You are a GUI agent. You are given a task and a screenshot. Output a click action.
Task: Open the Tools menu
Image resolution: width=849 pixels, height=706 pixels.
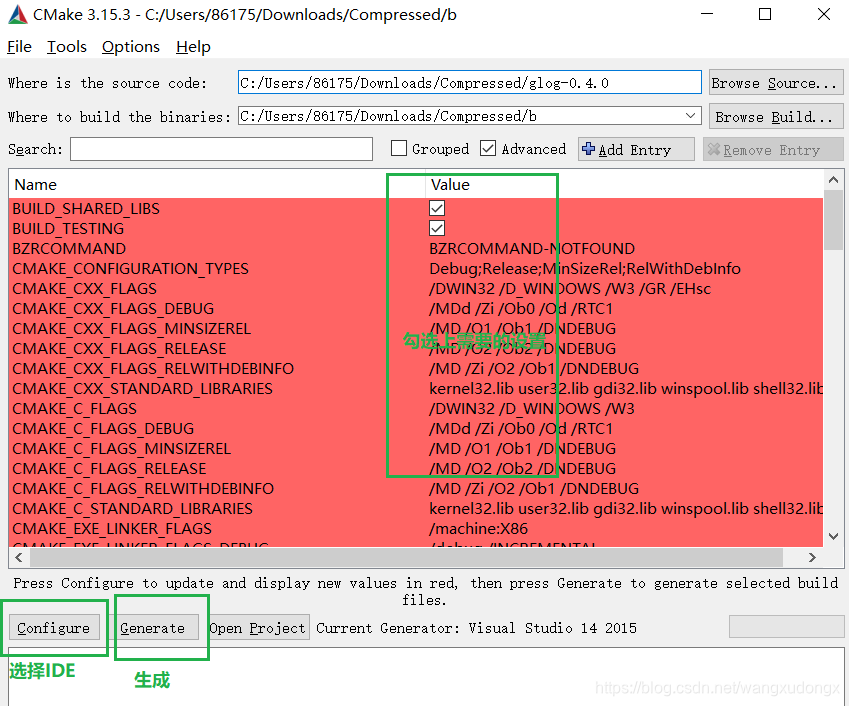pyautogui.click(x=67, y=47)
